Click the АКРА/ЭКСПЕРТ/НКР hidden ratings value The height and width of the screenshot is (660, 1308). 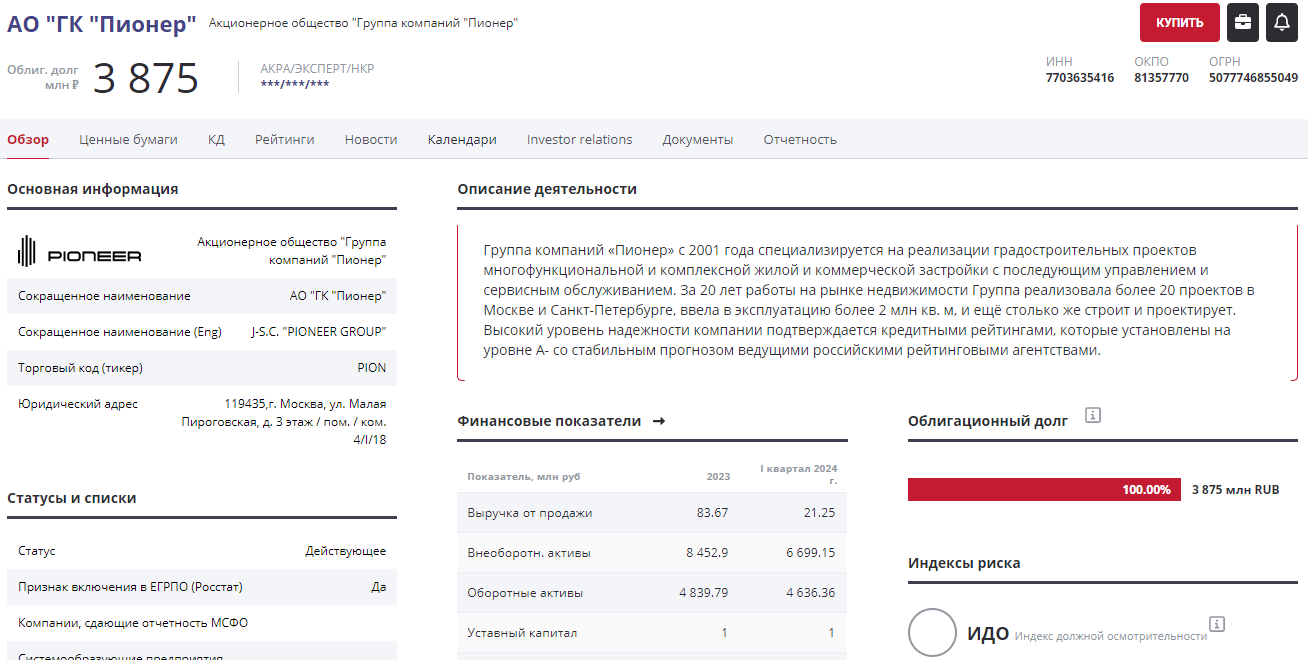pos(294,84)
